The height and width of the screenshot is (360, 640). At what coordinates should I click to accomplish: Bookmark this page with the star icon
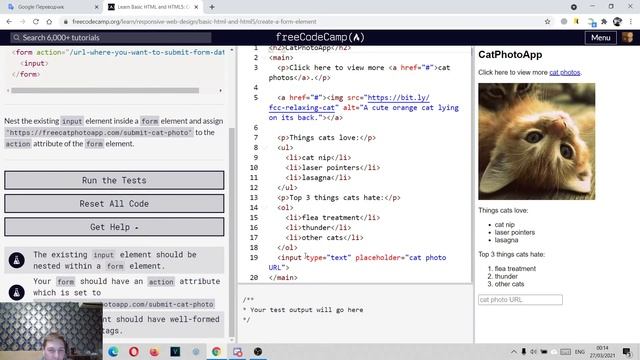(x=547, y=22)
